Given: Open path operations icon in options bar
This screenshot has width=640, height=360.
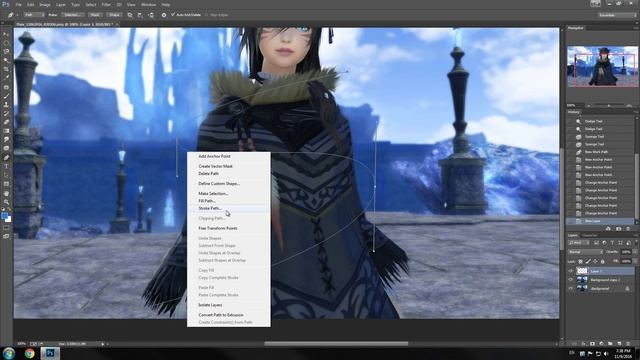Looking at the screenshot, I should coord(130,15).
